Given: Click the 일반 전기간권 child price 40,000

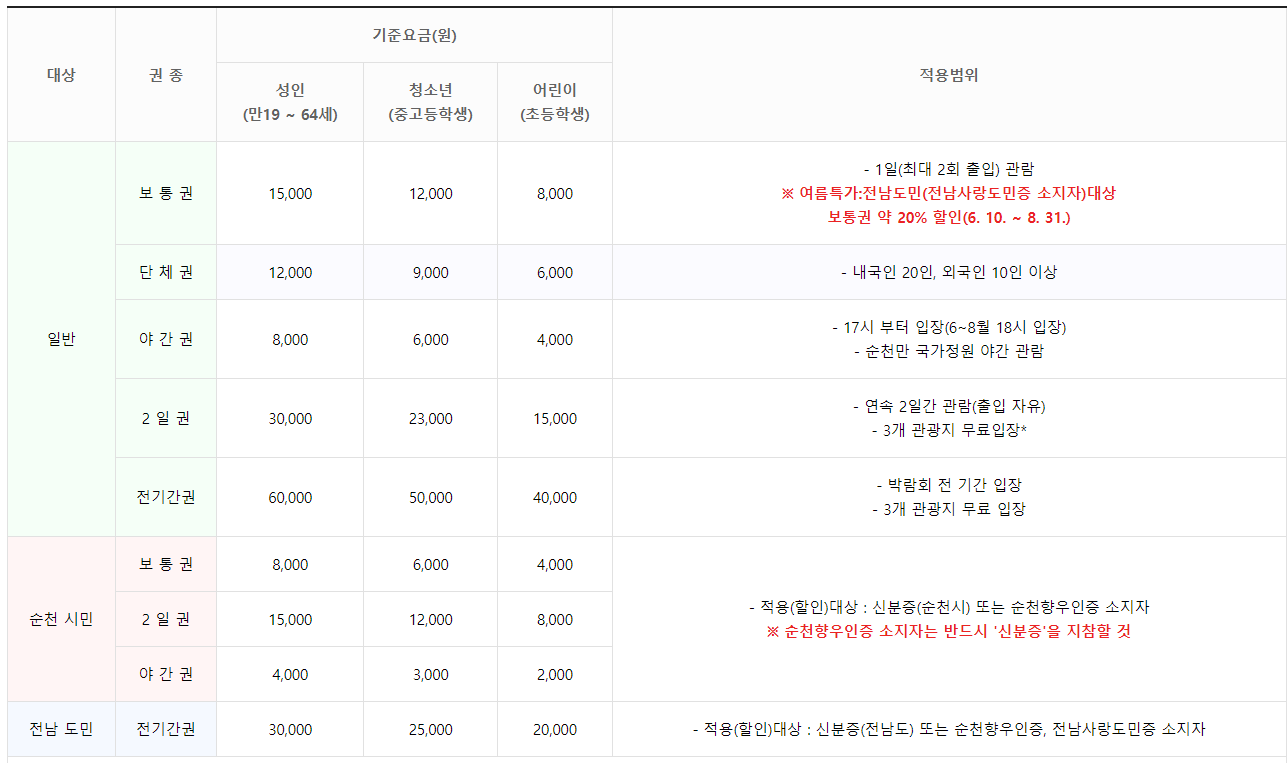Looking at the screenshot, I should pyautogui.click(x=555, y=497).
